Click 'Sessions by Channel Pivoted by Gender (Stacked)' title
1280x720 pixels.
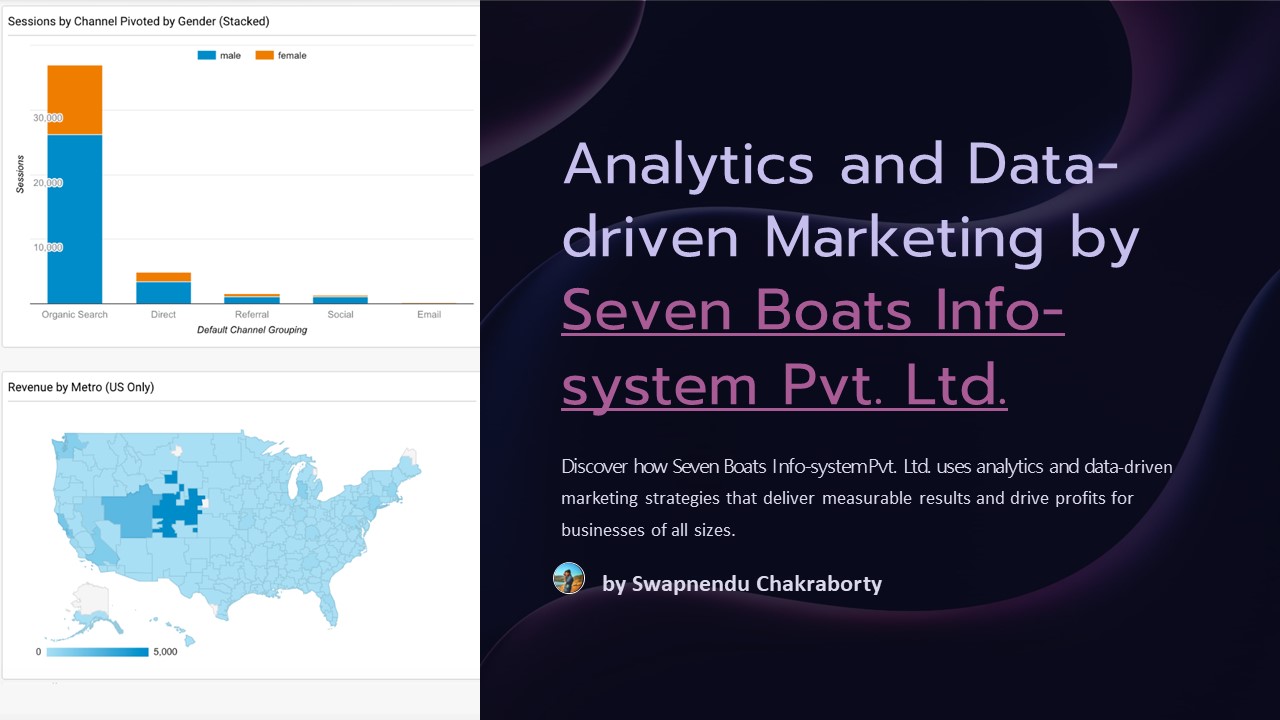click(x=138, y=21)
